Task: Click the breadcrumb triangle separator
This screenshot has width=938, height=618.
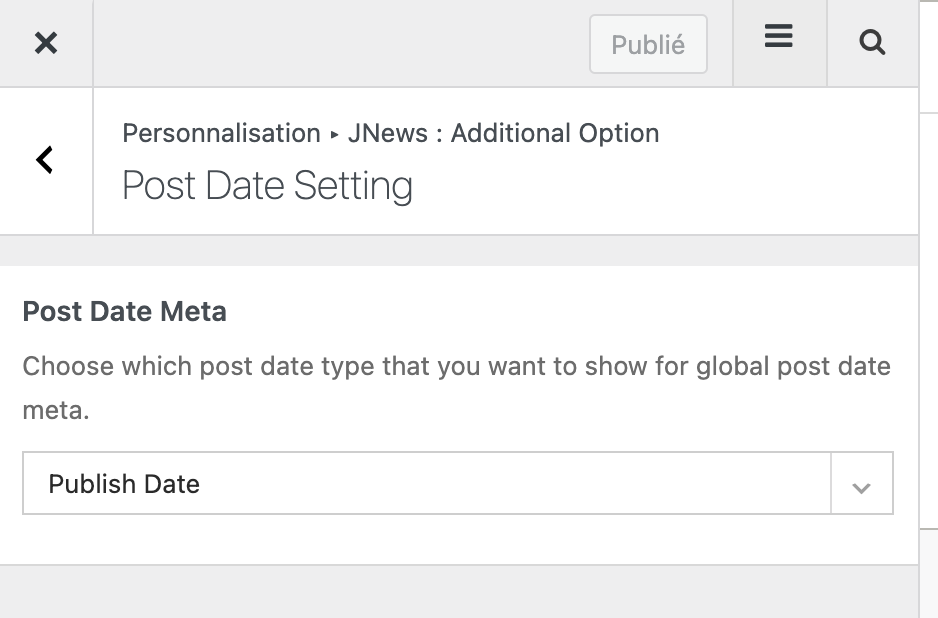Action: (x=334, y=135)
